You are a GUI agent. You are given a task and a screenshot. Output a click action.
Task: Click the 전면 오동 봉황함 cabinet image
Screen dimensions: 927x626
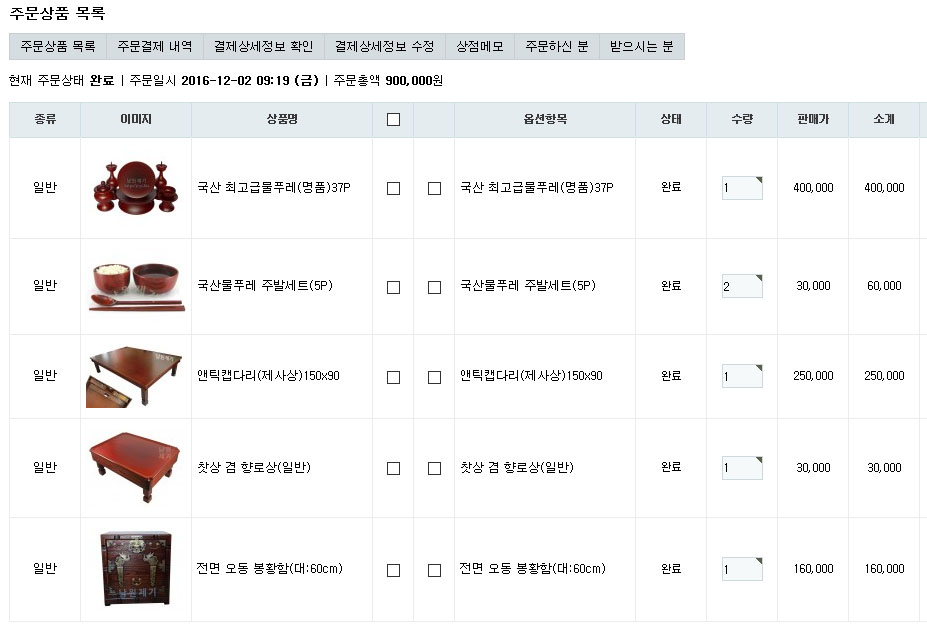(135, 569)
